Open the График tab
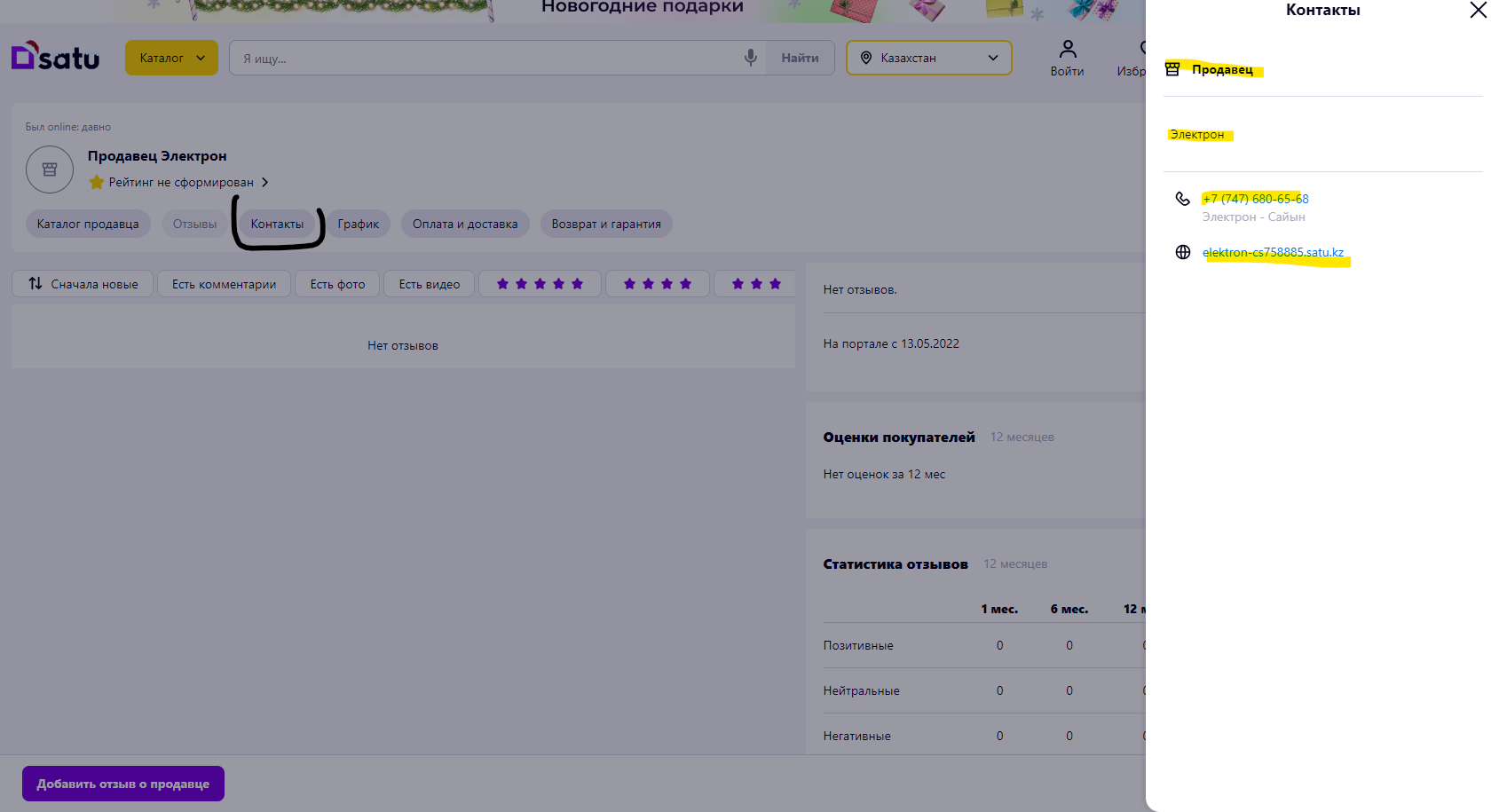This screenshot has width=1499, height=812. point(359,224)
